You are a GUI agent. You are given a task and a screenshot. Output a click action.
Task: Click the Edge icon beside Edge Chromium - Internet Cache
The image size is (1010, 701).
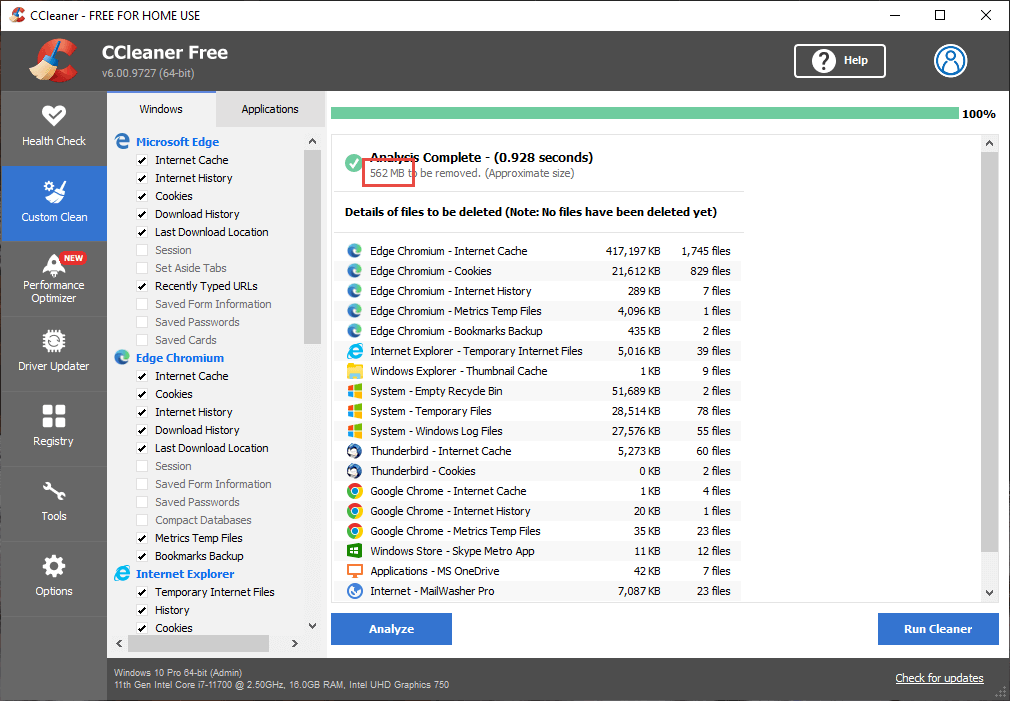[x=354, y=251]
